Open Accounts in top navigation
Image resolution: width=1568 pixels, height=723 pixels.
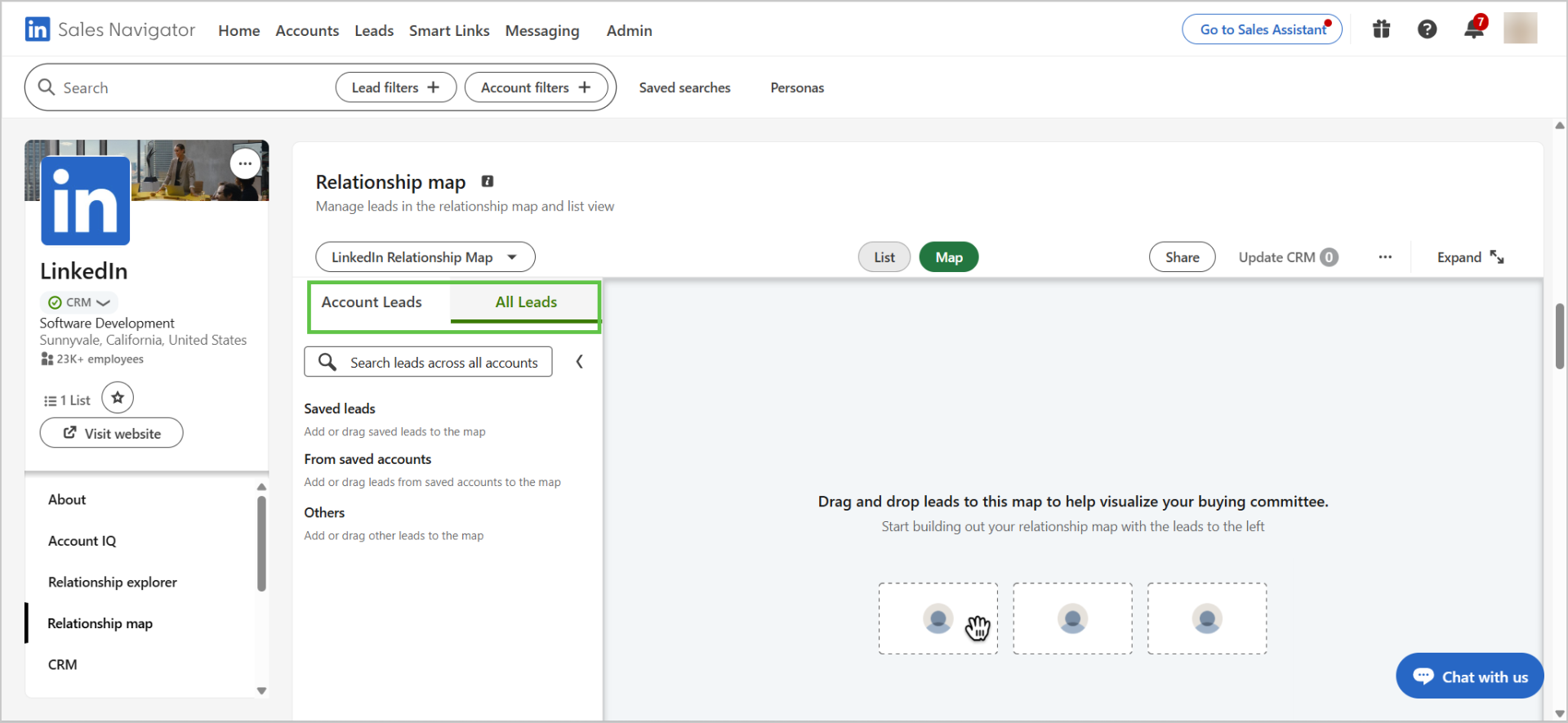tap(307, 30)
